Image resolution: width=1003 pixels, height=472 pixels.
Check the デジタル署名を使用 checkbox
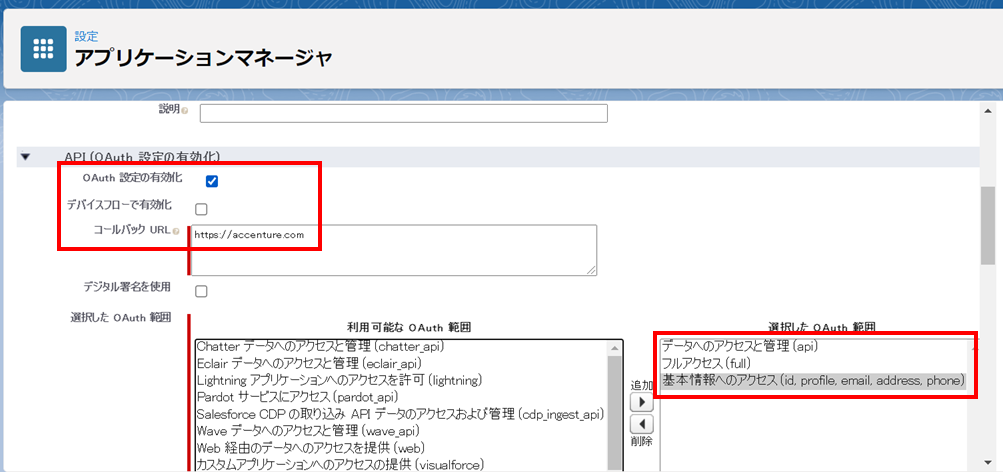click(201, 291)
